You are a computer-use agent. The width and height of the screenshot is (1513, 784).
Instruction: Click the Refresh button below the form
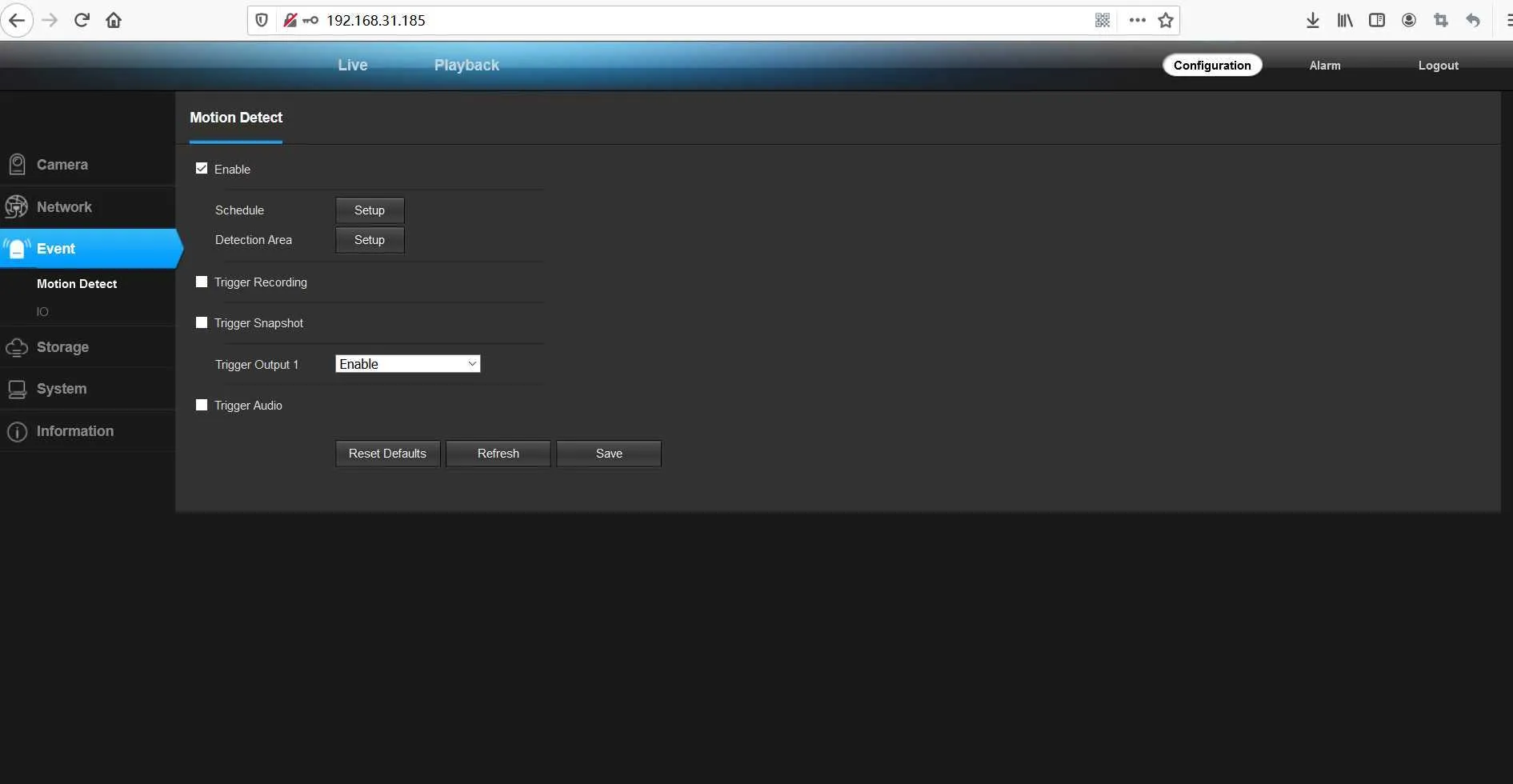tap(498, 454)
